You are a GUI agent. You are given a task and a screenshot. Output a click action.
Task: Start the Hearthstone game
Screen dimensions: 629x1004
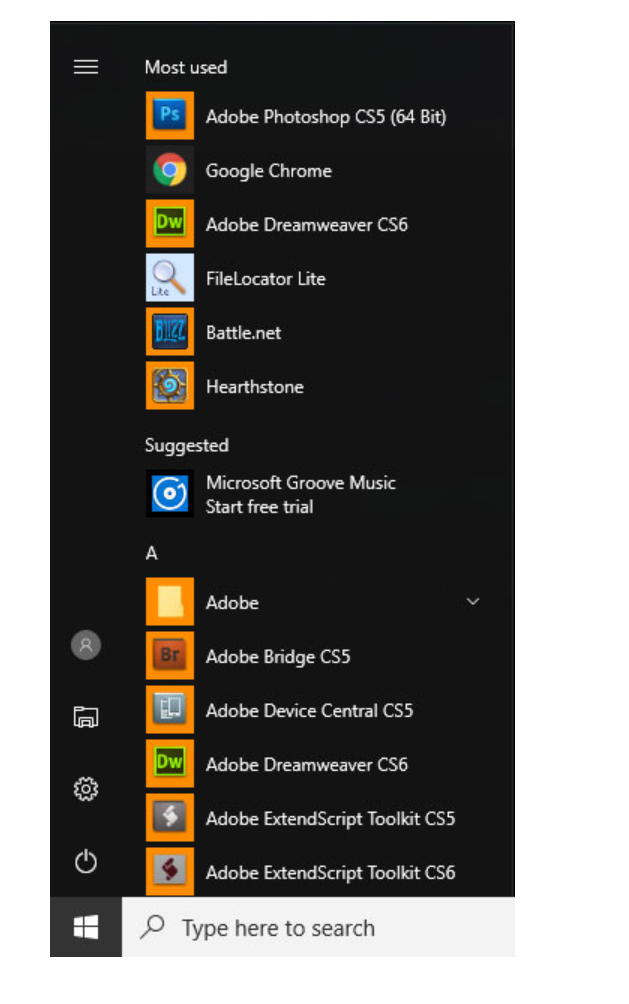(254, 387)
